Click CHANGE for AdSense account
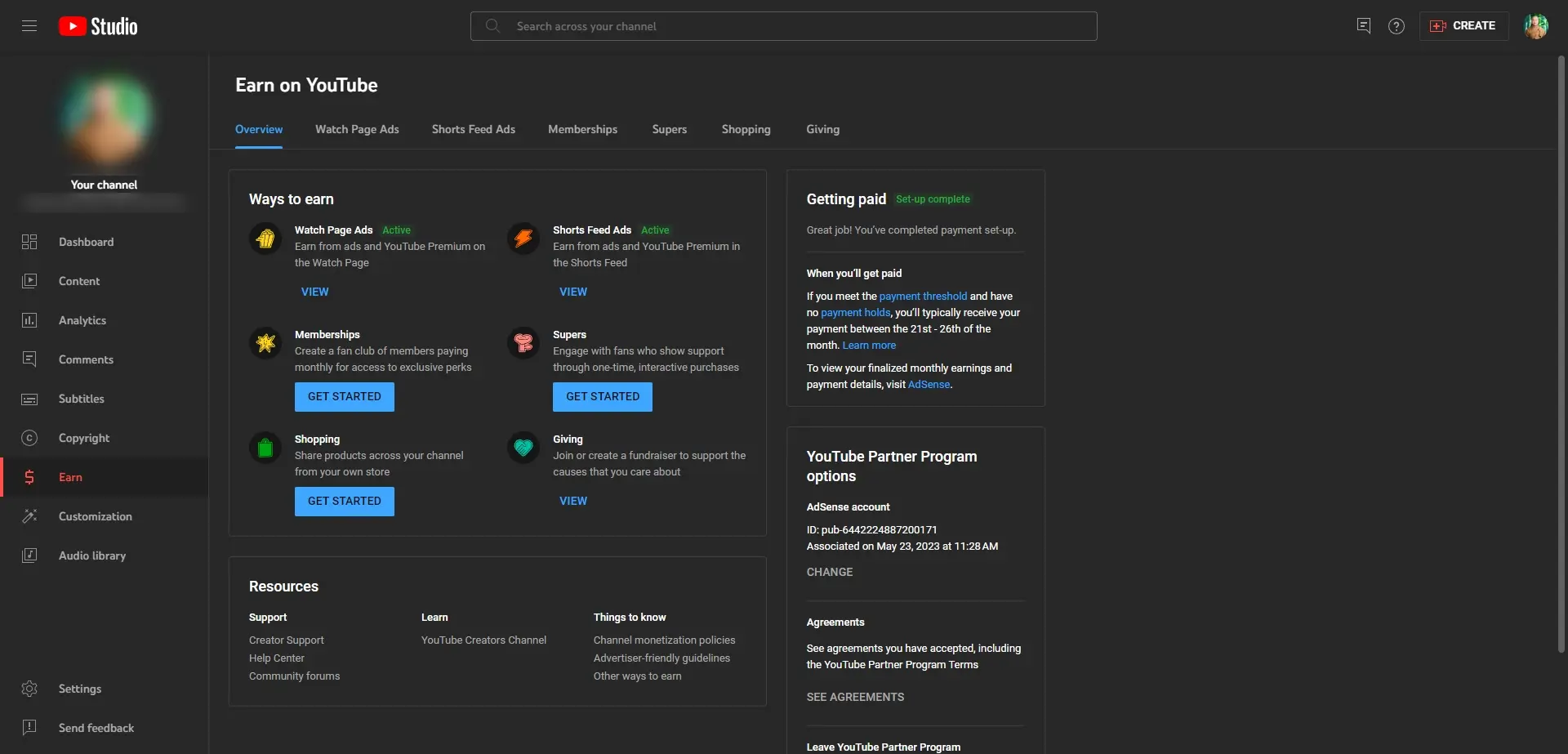Viewport: 1568px width, 754px height. pyautogui.click(x=830, y=572)
